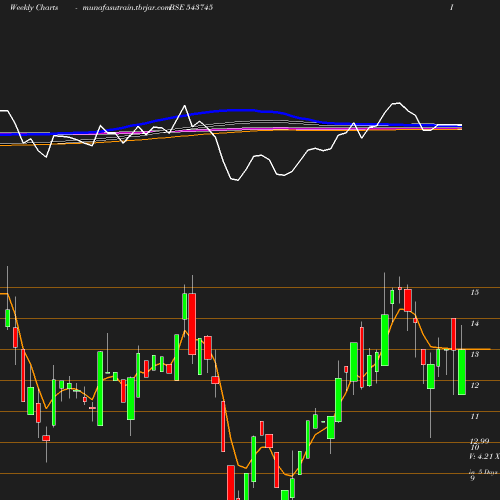Click the "Weekly Charts" title text
500x500 pixels.
tap(34, 8)
